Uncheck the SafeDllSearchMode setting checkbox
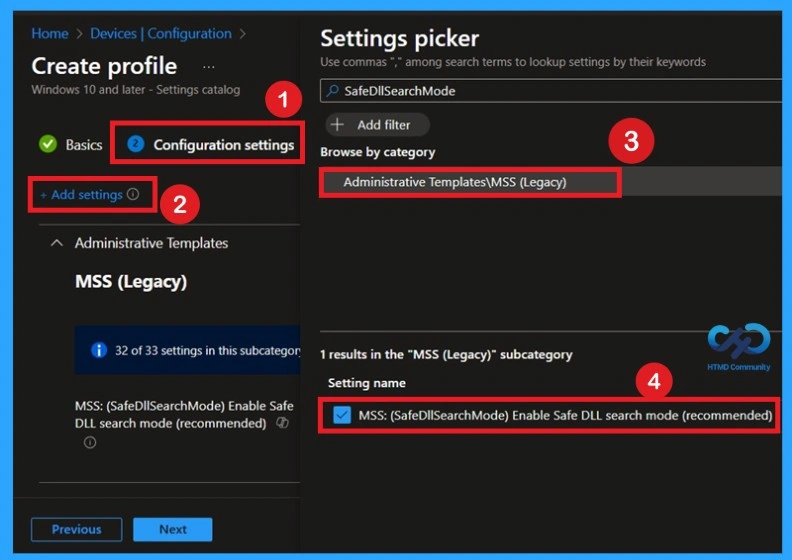This screenshot has height=560, width=792. click(x=342, y=415)
